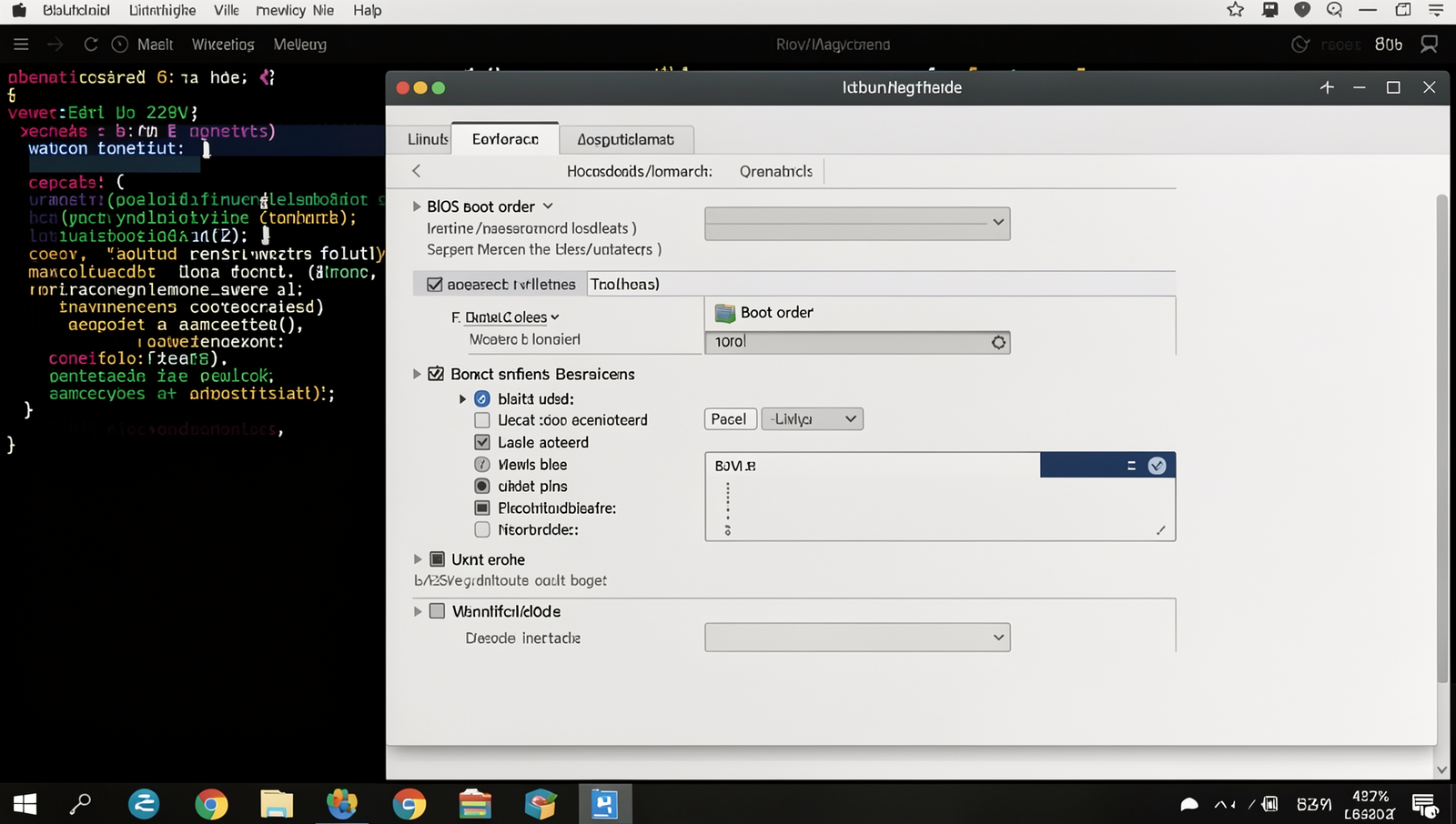Viewport: 1456px width, 824px height.
Task: Switch to the Eovloracc tab
Action: click(x=505, y=138)
